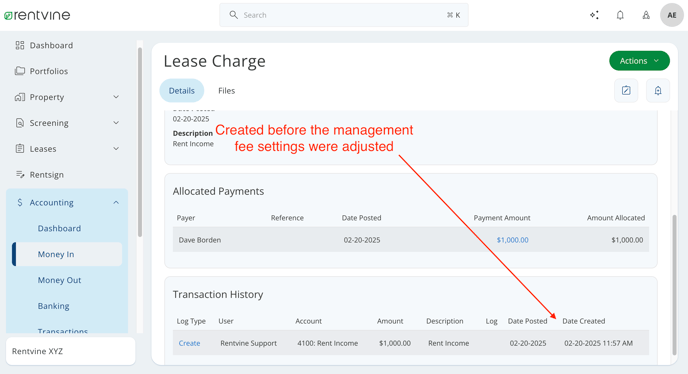This screenshot has height=374, width=688.
Task: Click the Search input field
Action: tap(344, 15)
